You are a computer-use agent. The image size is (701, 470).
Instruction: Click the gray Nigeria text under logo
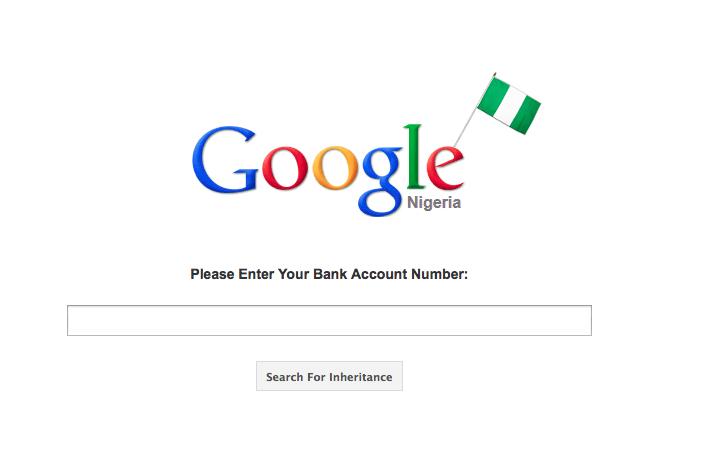click(x=434, y=203)
